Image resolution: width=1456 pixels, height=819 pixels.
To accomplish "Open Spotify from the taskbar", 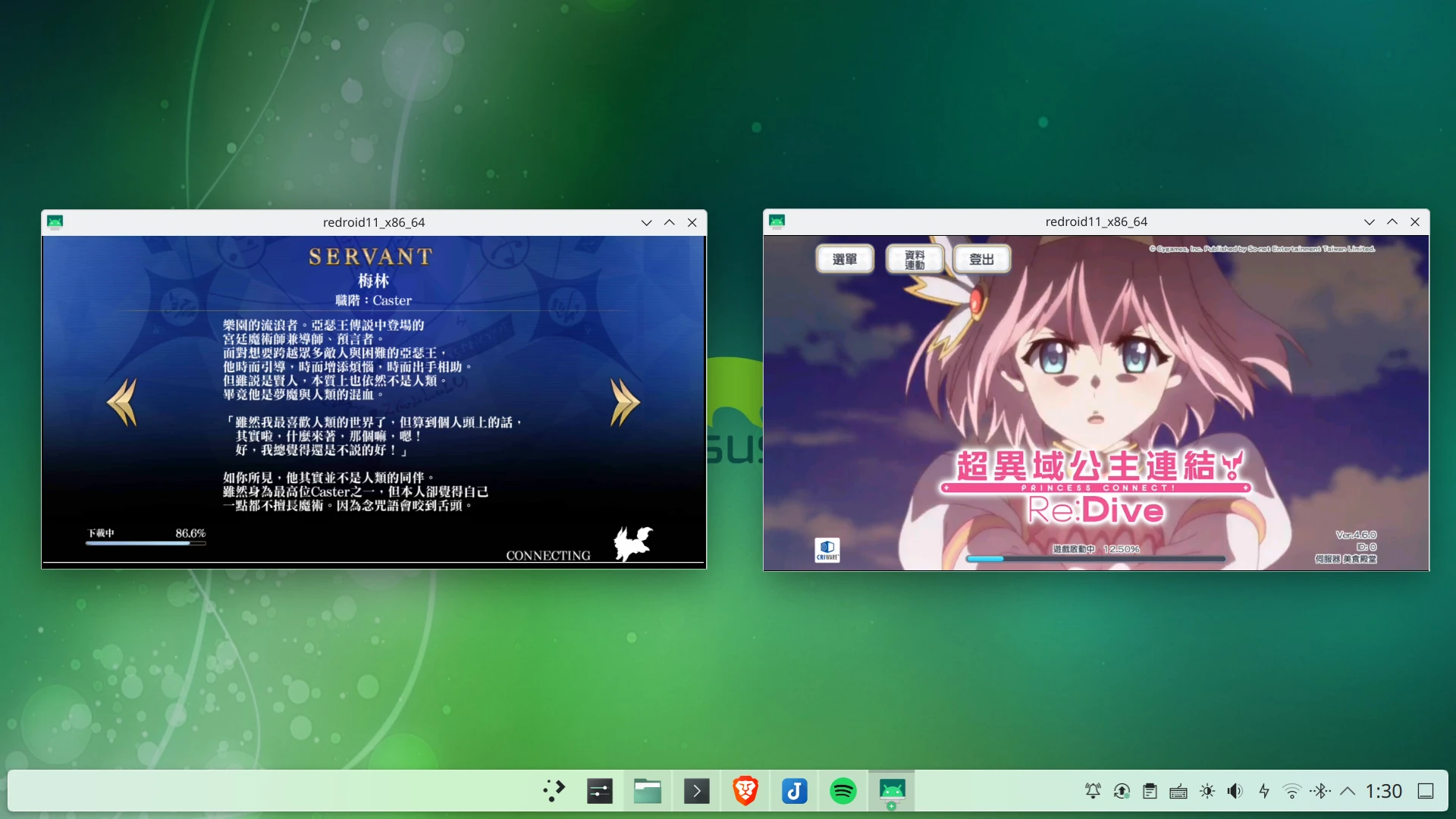I will coord(843,791).
